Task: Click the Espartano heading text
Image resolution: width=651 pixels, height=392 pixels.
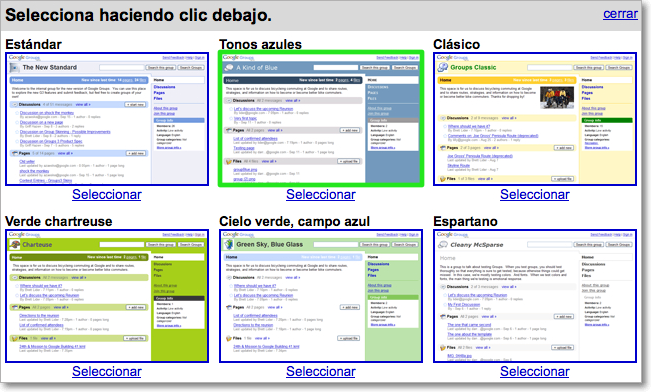Action: [x=465, y=221]
